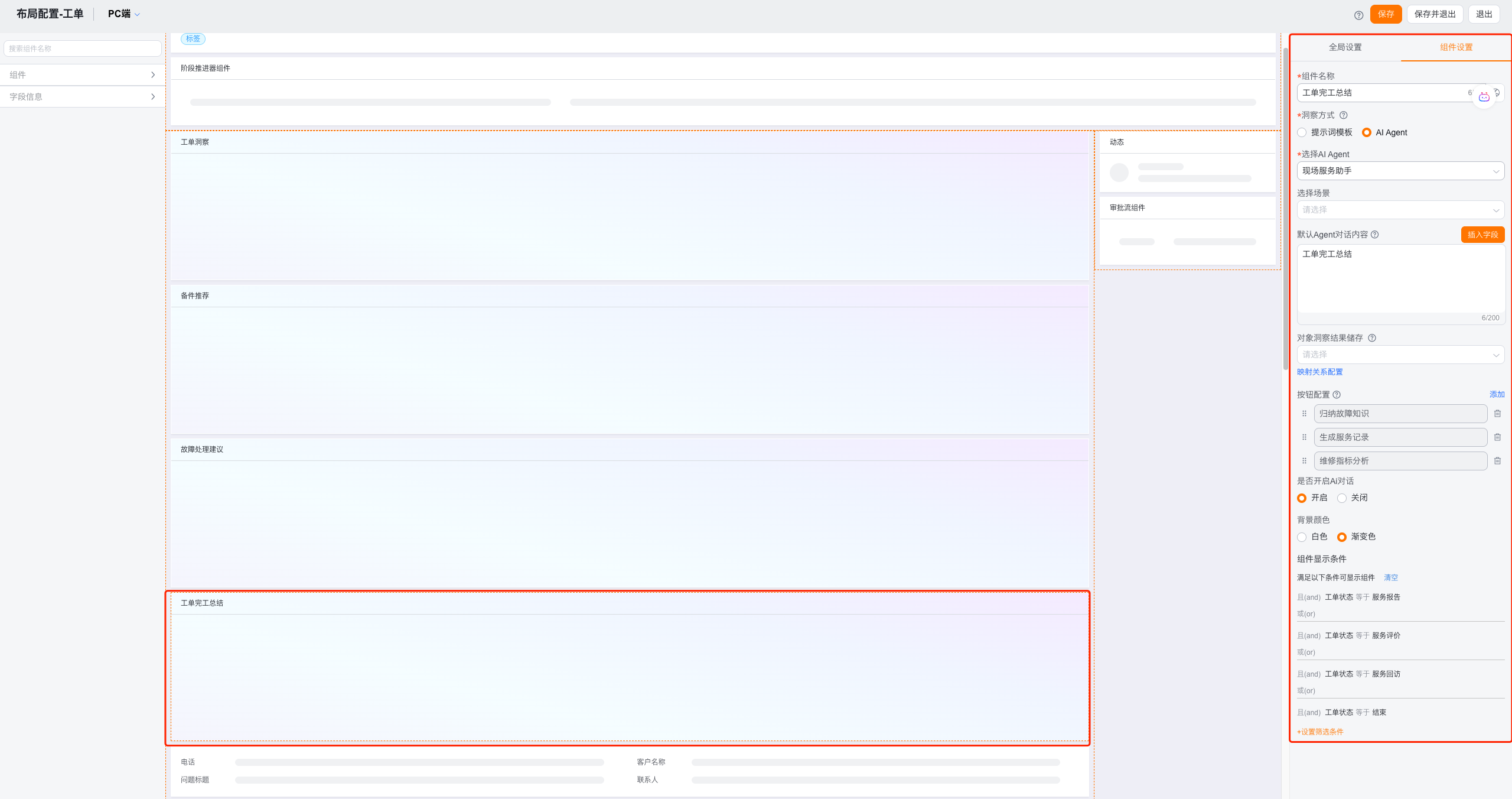1512x799 pixels.
Task: Choose 白色 background color option
Action: click(1302, 537)
